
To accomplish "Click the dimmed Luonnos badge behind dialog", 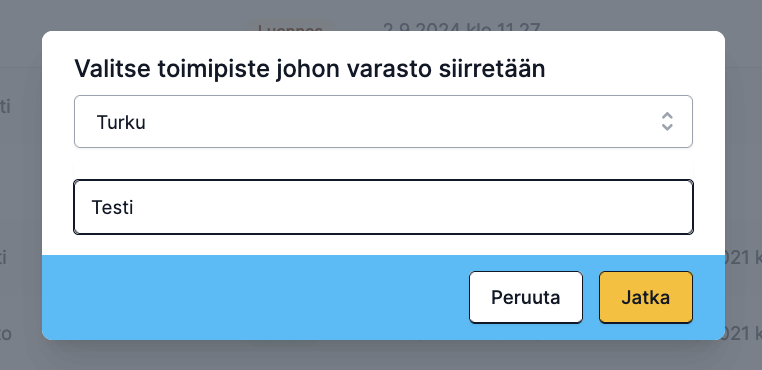I will coord(290,27).
